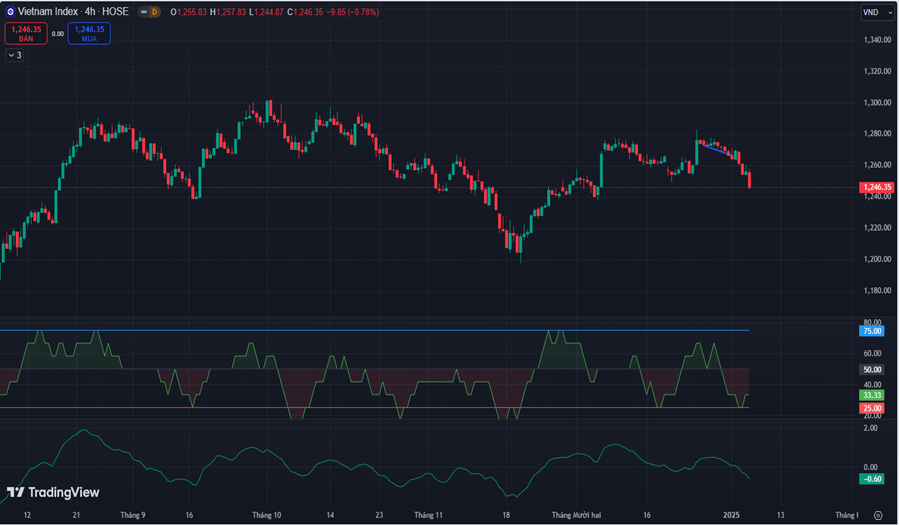Click the orange D data status badge
This screenshot has width=899, height=525.
[x=154, y=12]
